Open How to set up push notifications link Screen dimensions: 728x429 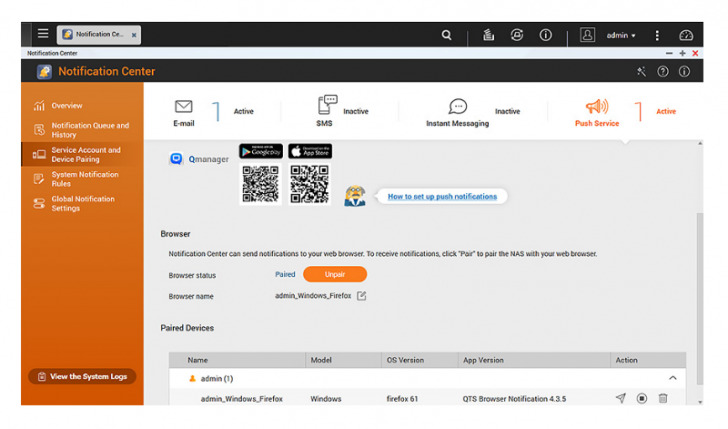tap(442, 197)
